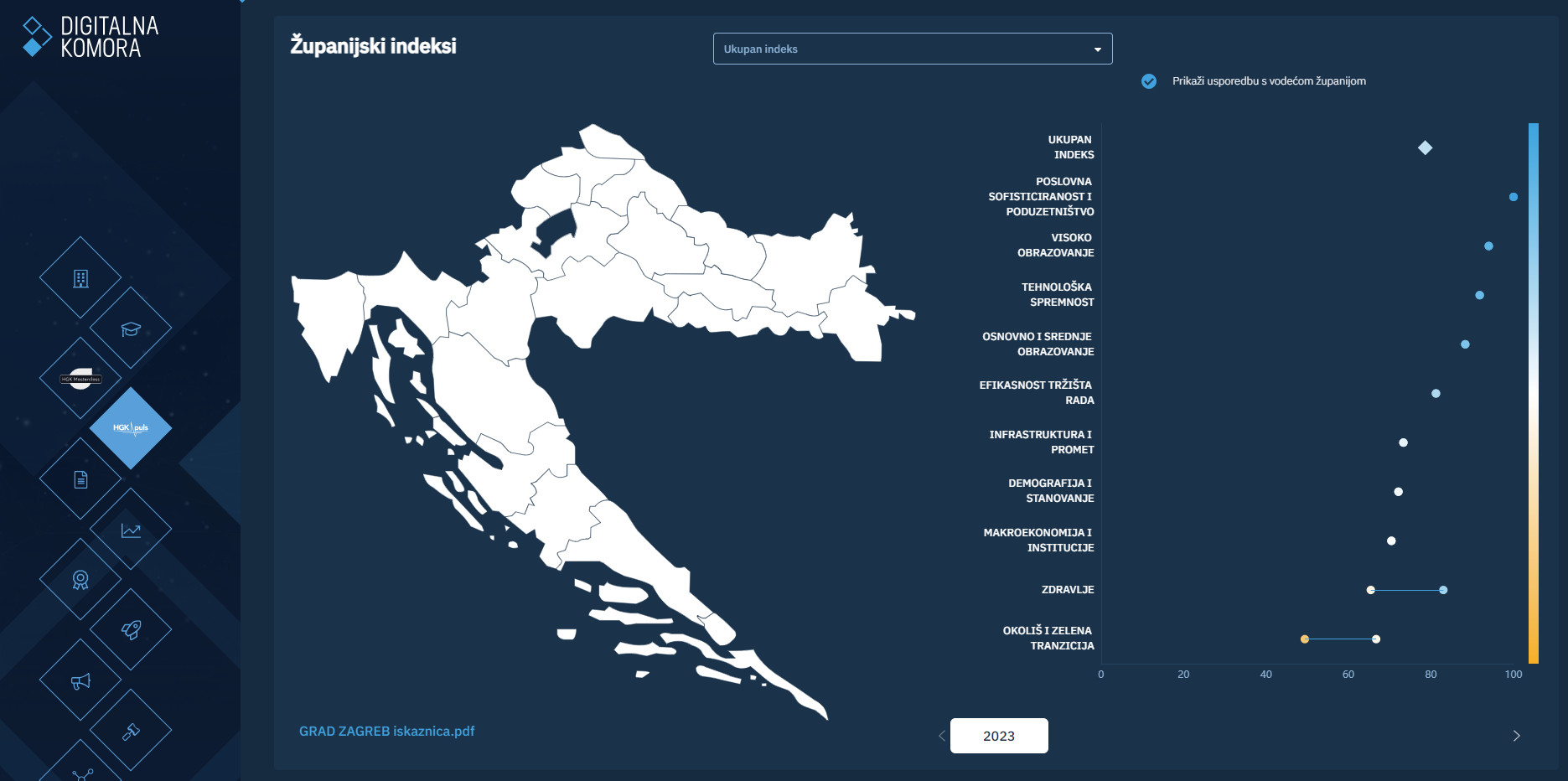This screenshot has height=781, width=1568.
Task: Open the 'Ukupan indeks' dropdown
Action: (x=912, y=49)
